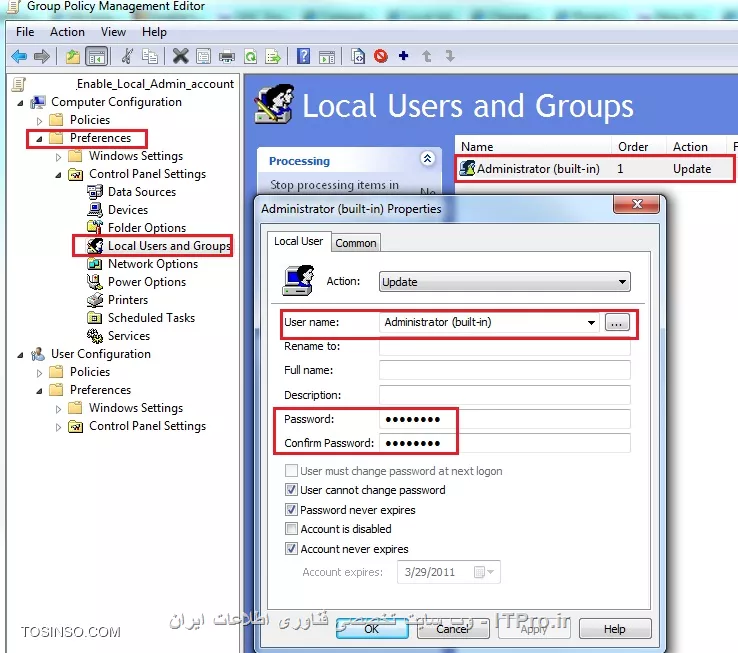Screen dimensions: 738x653
Task: Click the Delete X toolbar icon
Action: (180, 56)
